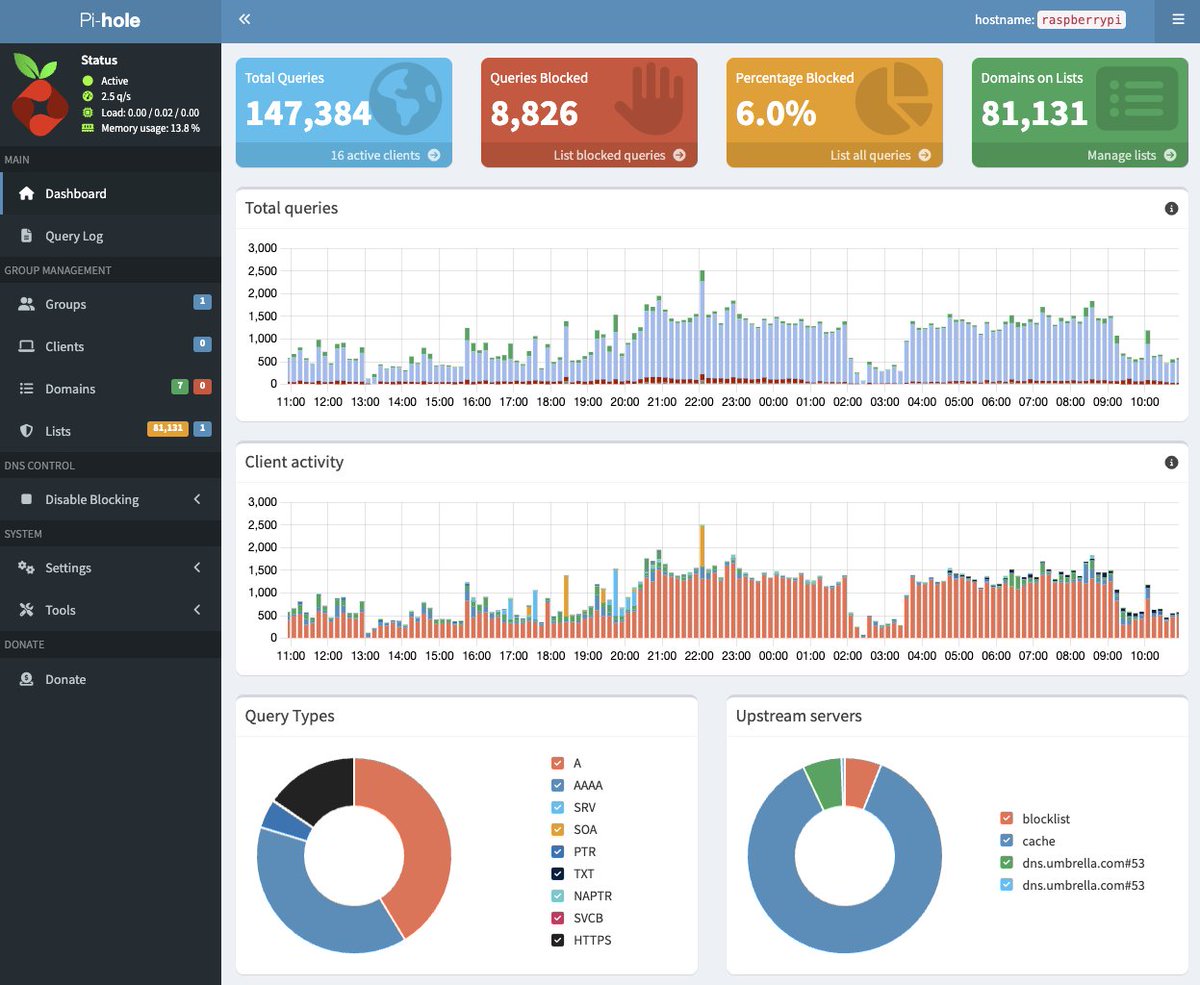Uncheck the HTTPS legend checkbox

coord(558,940)
